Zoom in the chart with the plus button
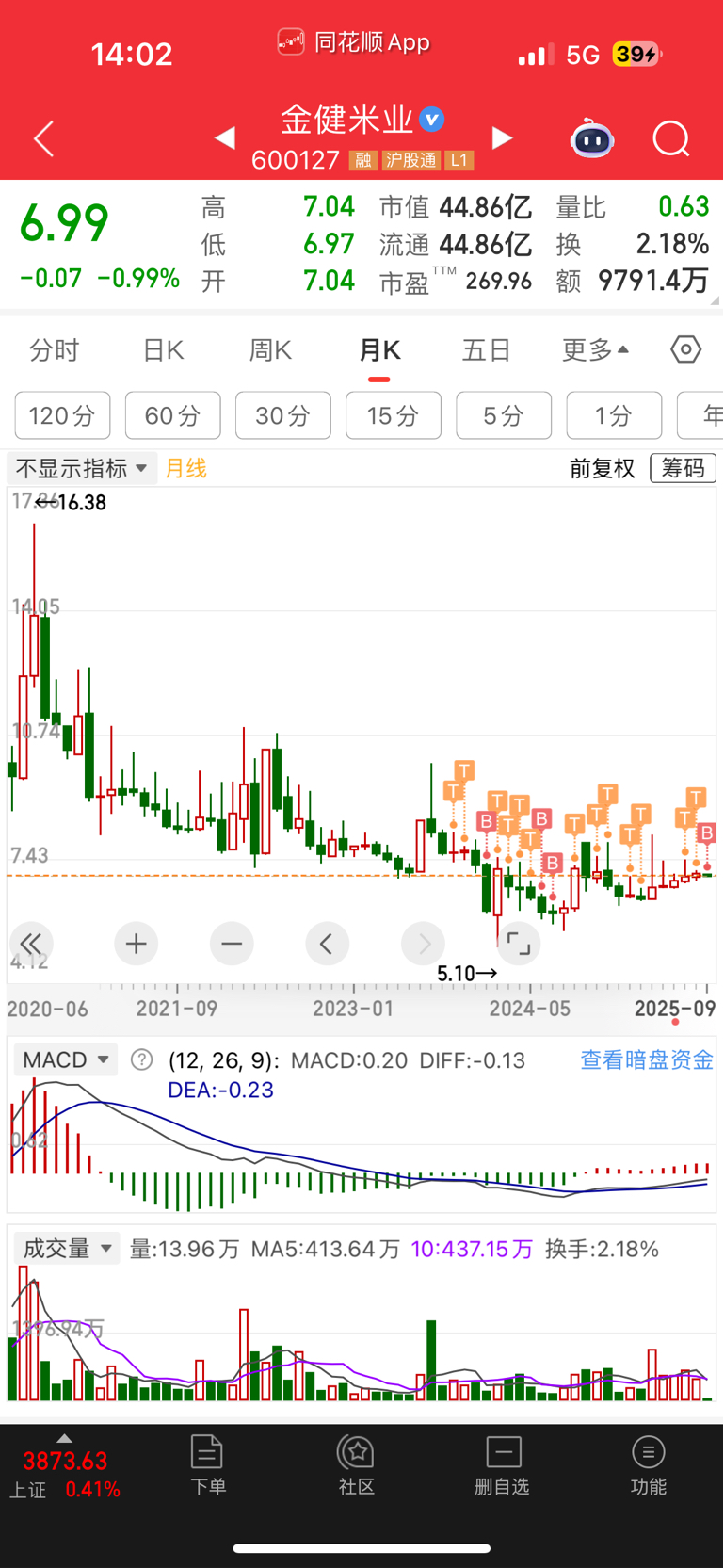The height and width of the screenshot is (1568, 724). pos(137,944)
